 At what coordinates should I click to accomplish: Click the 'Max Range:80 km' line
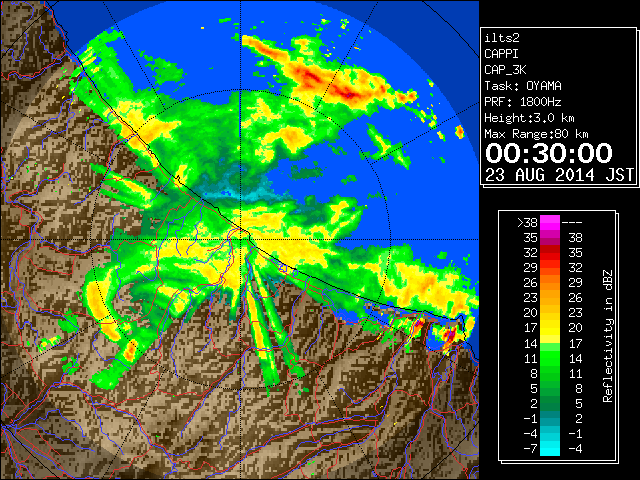[x=536, y=134]
